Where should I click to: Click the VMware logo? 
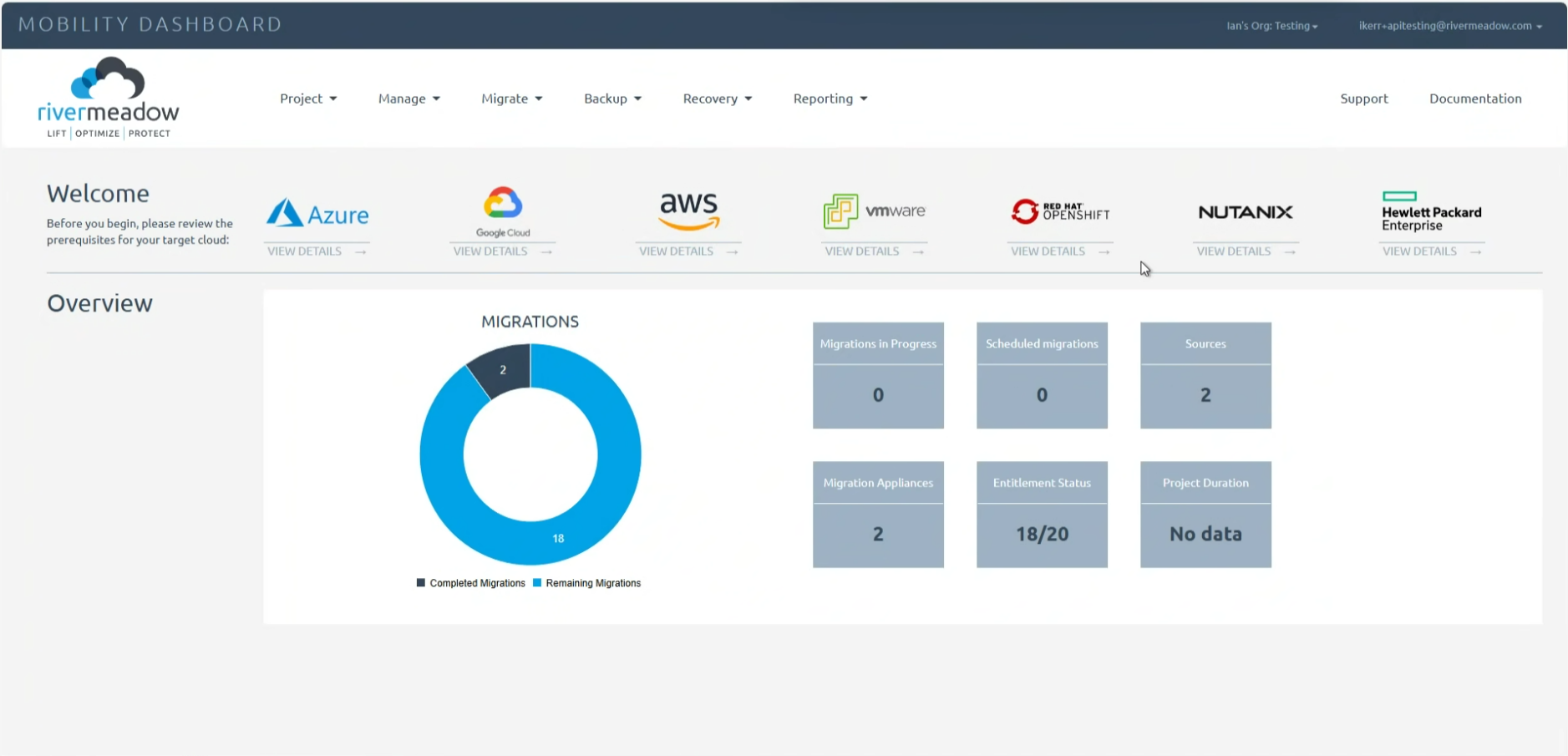[x=874, y=211]
